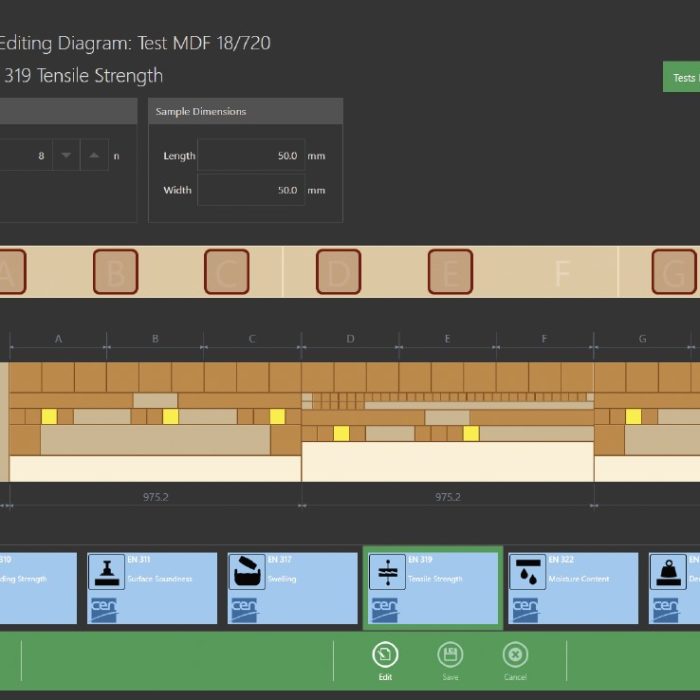Toggle sample position E on the board

pos(450,272)
